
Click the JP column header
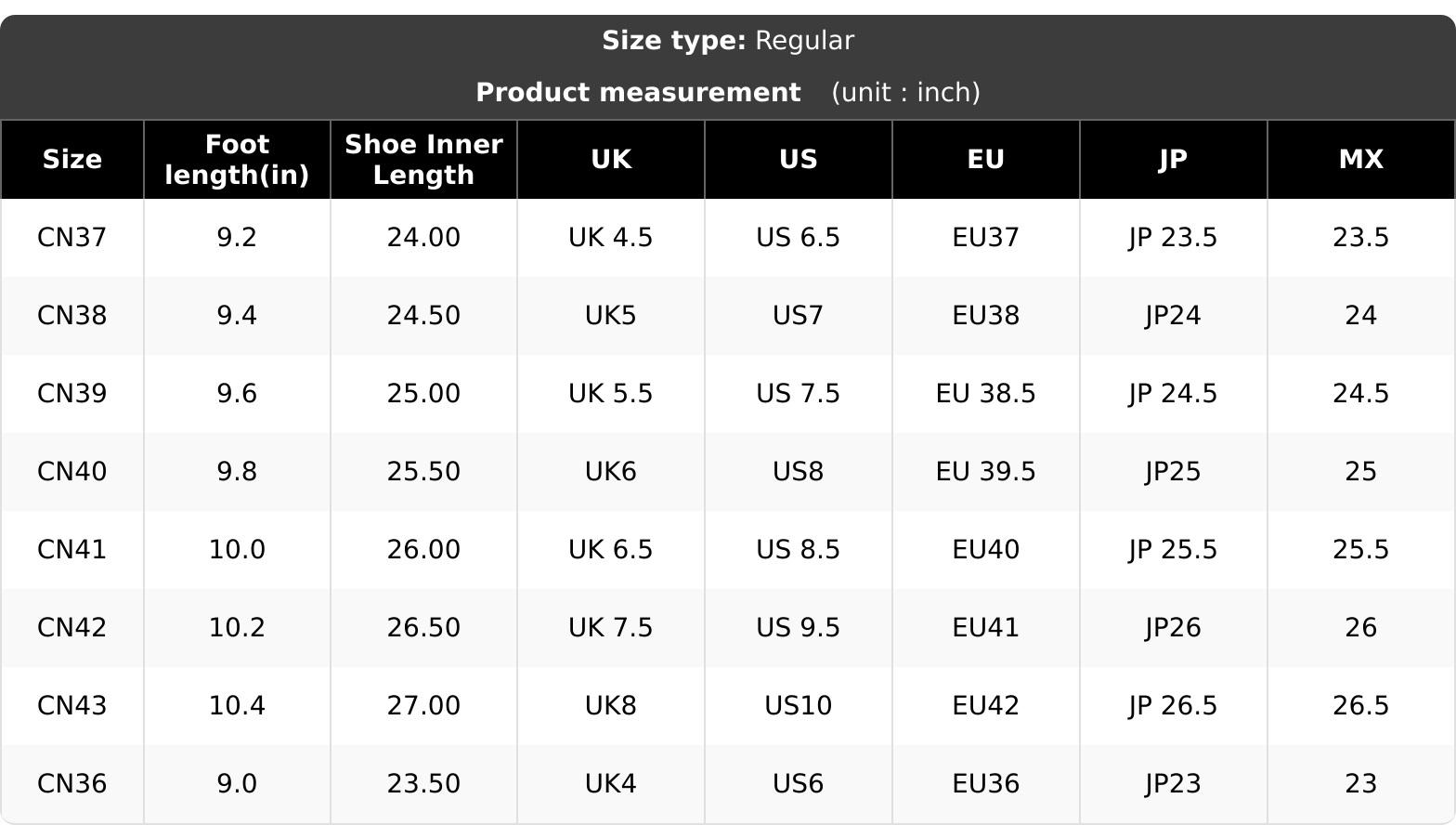pos(1174,160)
